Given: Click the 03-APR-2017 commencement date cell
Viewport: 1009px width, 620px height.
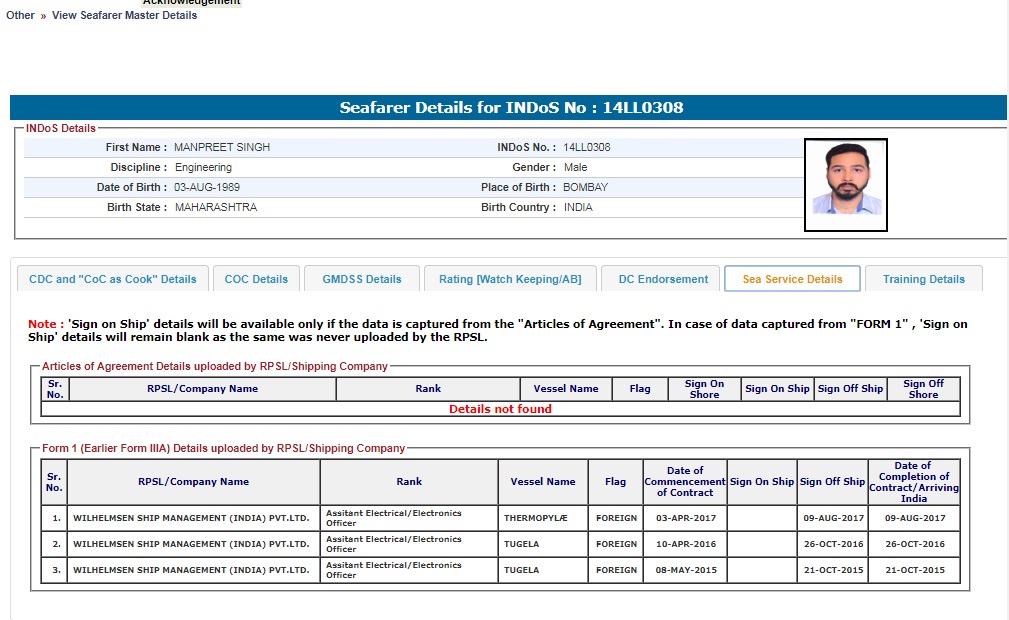Looking at the screenshot, I should 685,518.
